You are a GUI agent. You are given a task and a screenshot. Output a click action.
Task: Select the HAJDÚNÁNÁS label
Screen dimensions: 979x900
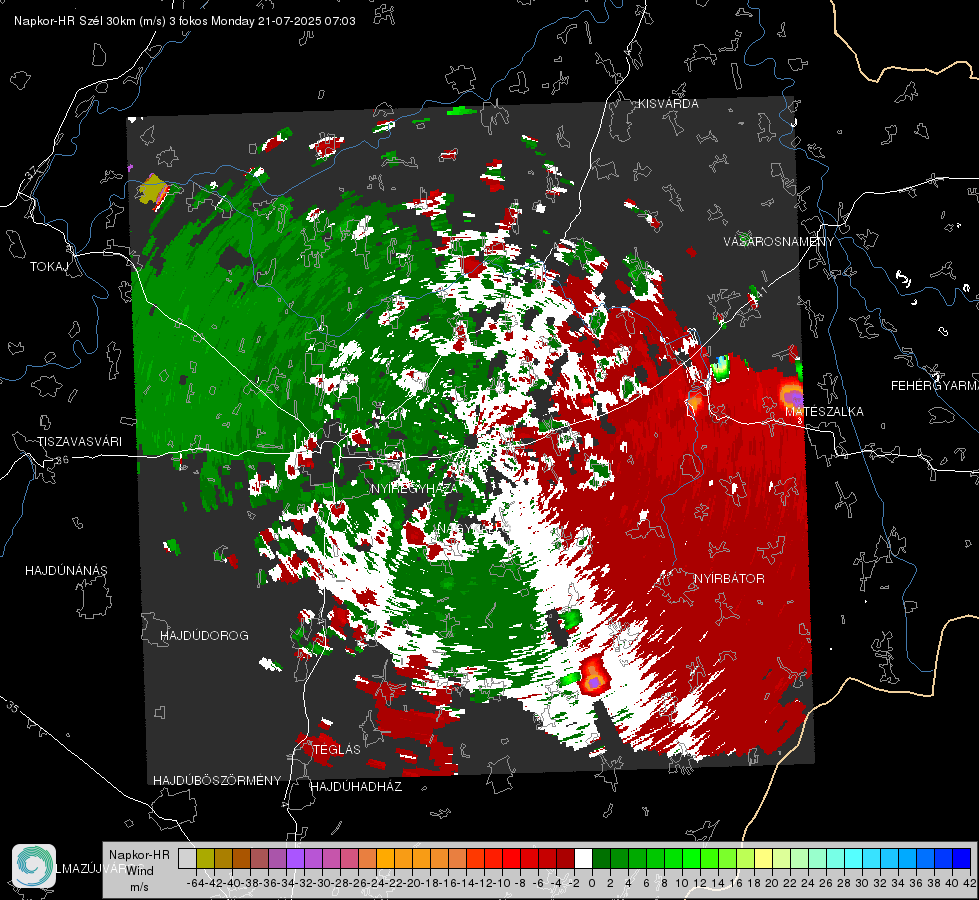point(66,570)
